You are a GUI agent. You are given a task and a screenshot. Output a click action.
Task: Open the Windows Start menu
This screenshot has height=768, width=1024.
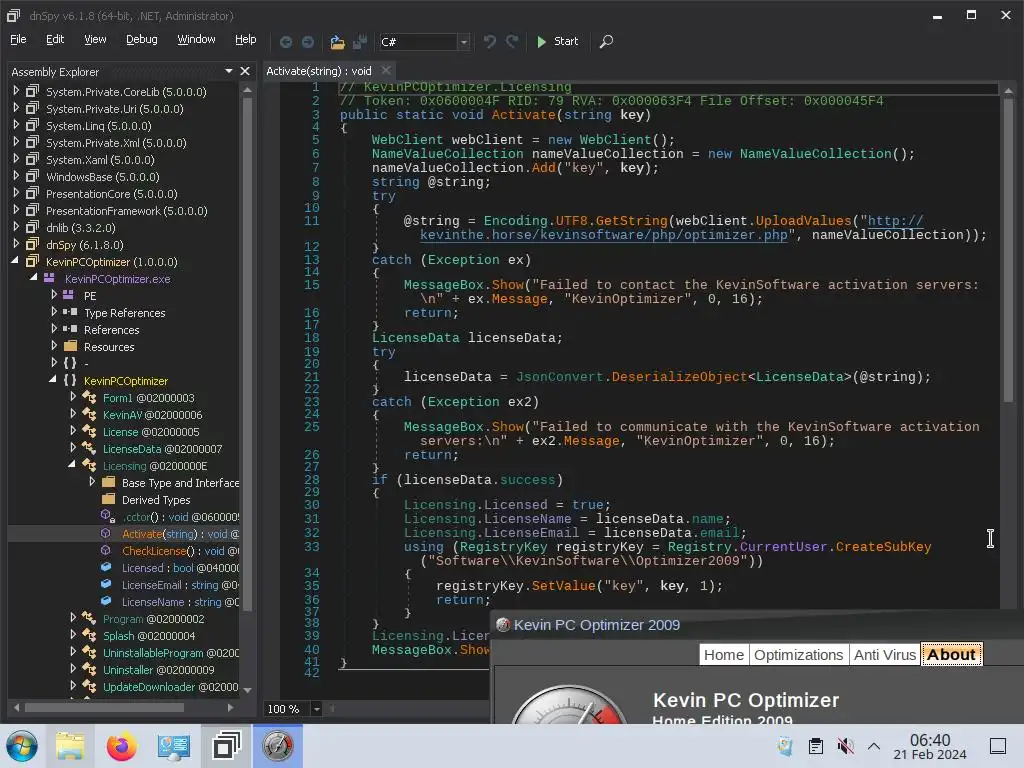coord(22,746)
